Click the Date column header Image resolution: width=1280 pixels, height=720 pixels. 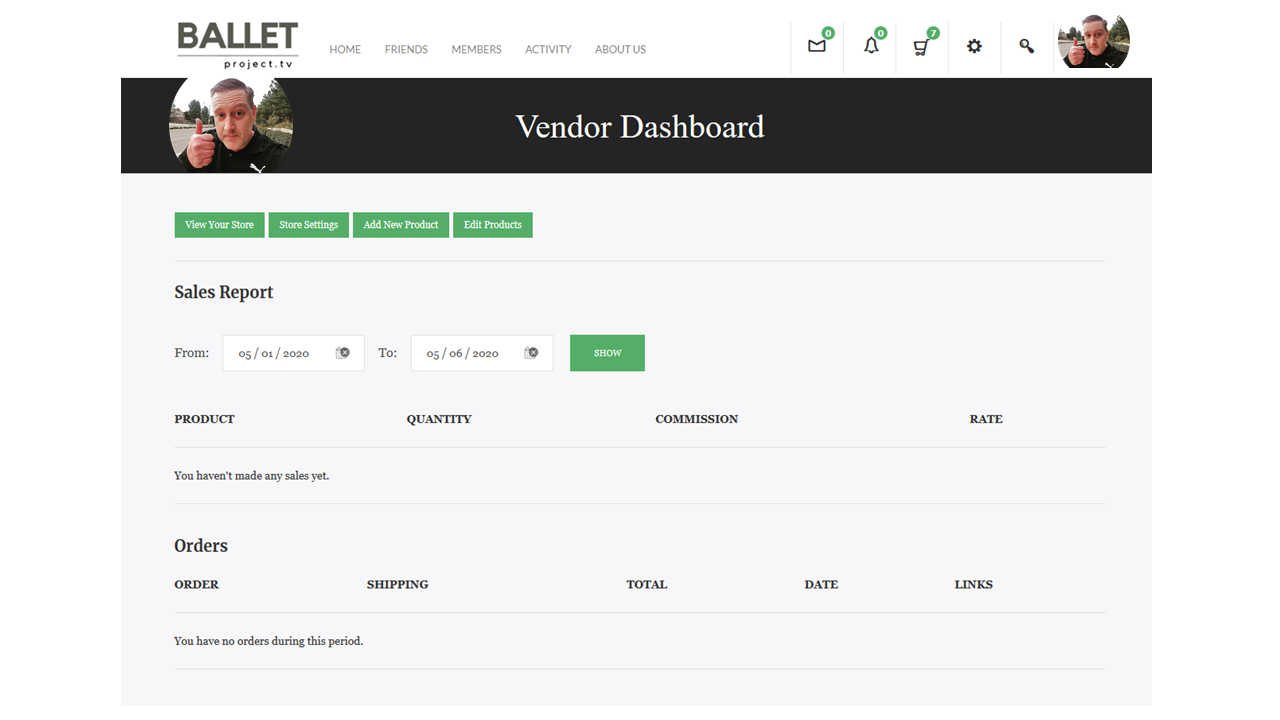pos(821,584)
